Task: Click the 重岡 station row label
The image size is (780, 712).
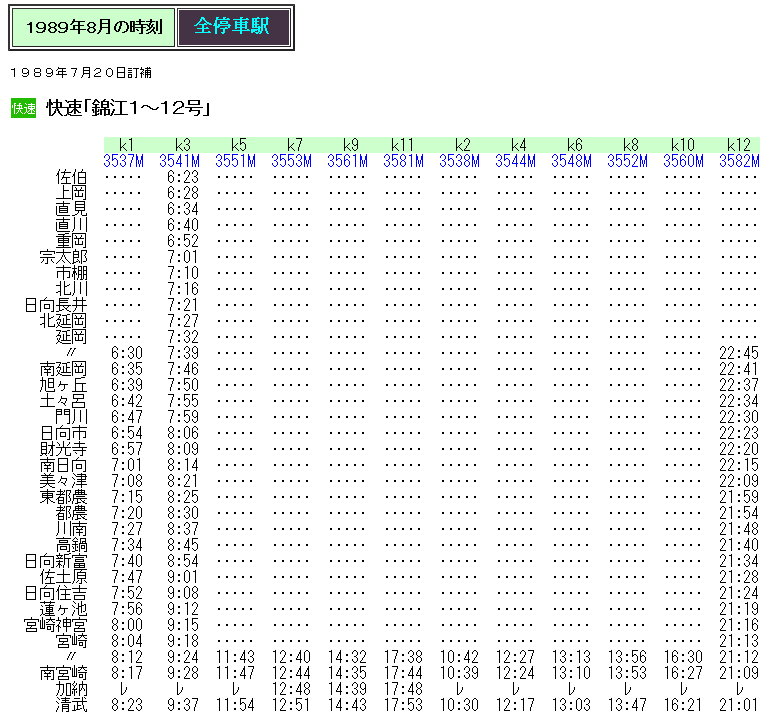Action: 71,241
